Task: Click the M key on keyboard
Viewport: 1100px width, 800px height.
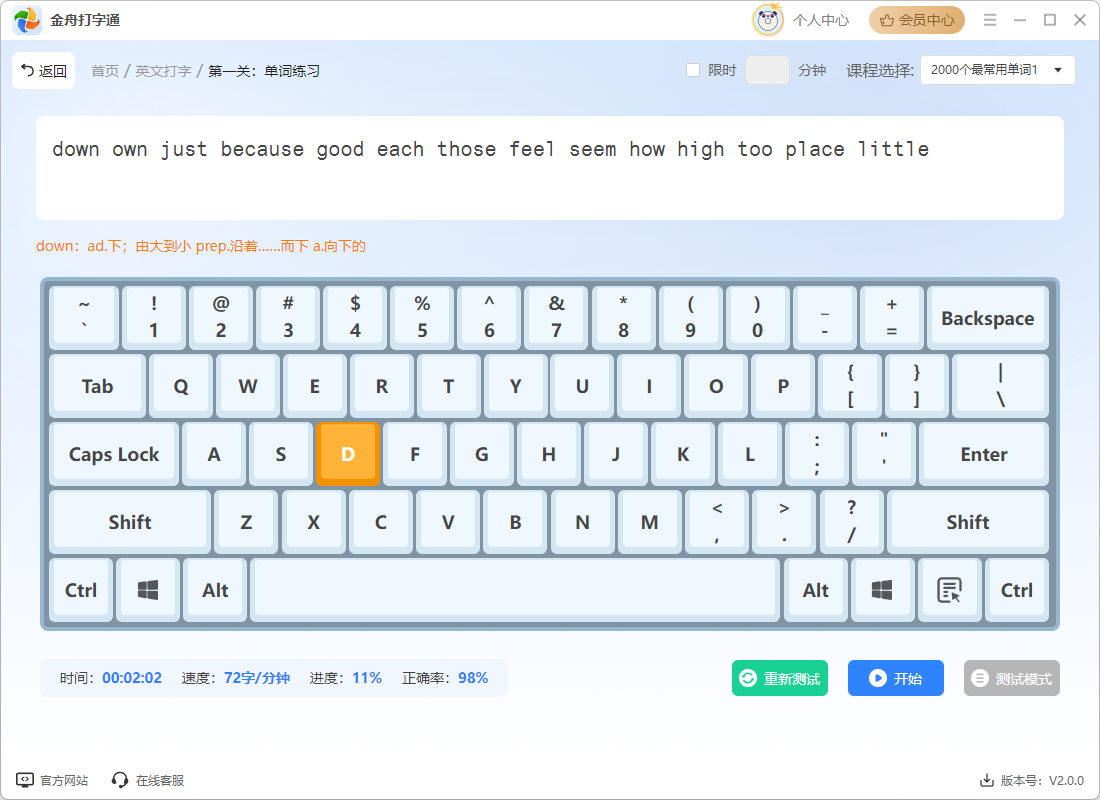Action: click(650, 522)
